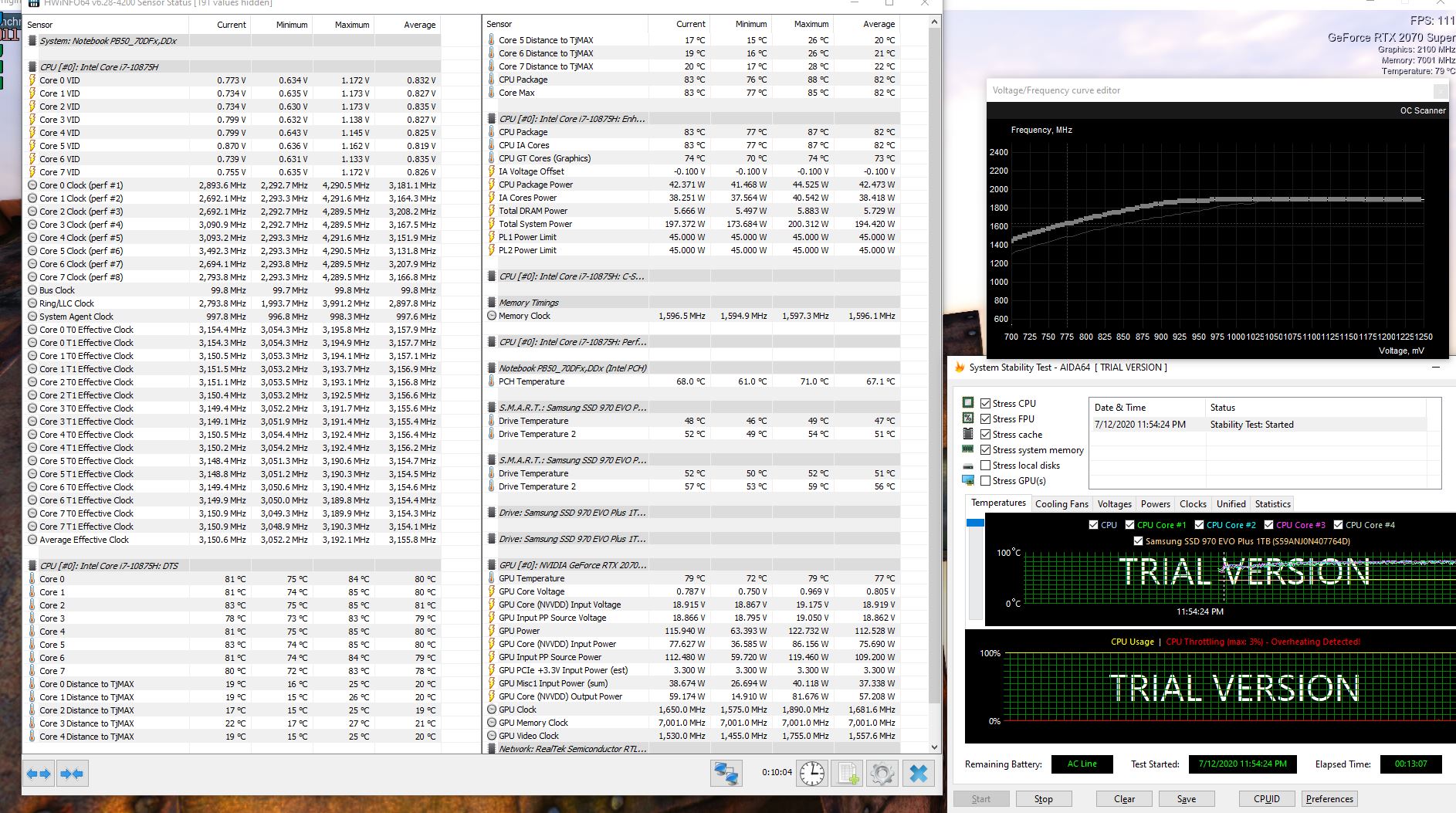The width and height of the screenshot is (1456, 813).
Task: Uncheck Samsung SSD 970 EVO Plus graph
Action: pos(1138,541)
